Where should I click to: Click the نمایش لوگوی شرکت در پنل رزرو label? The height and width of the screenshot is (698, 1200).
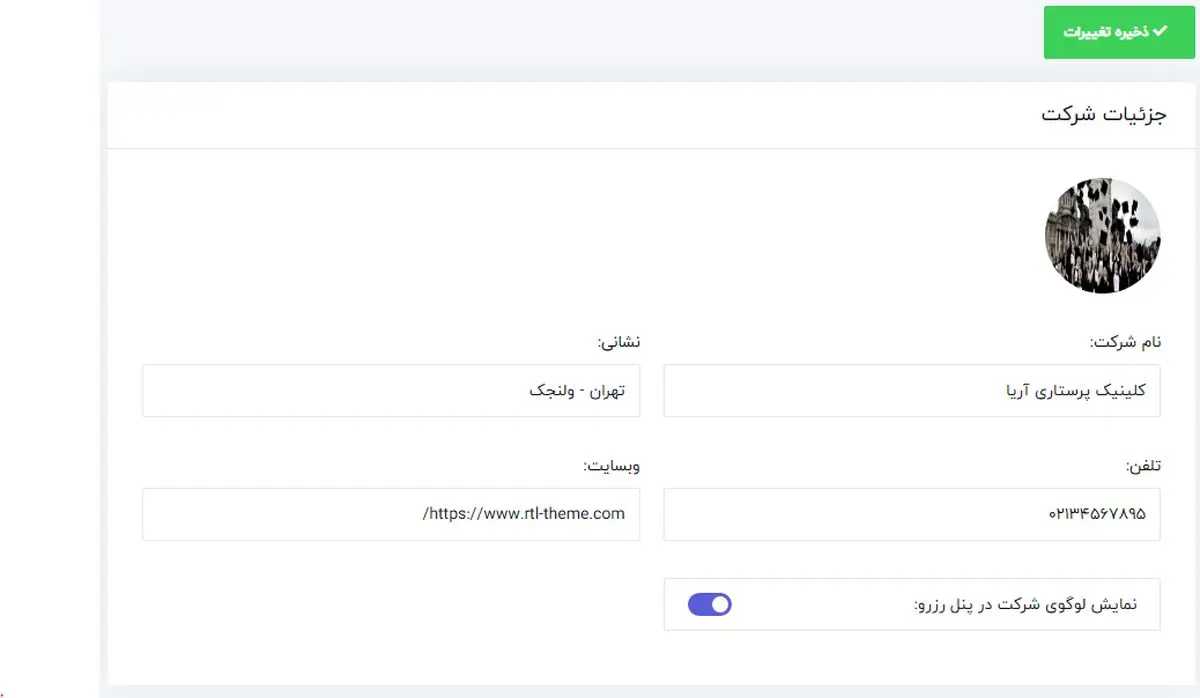1026,605
